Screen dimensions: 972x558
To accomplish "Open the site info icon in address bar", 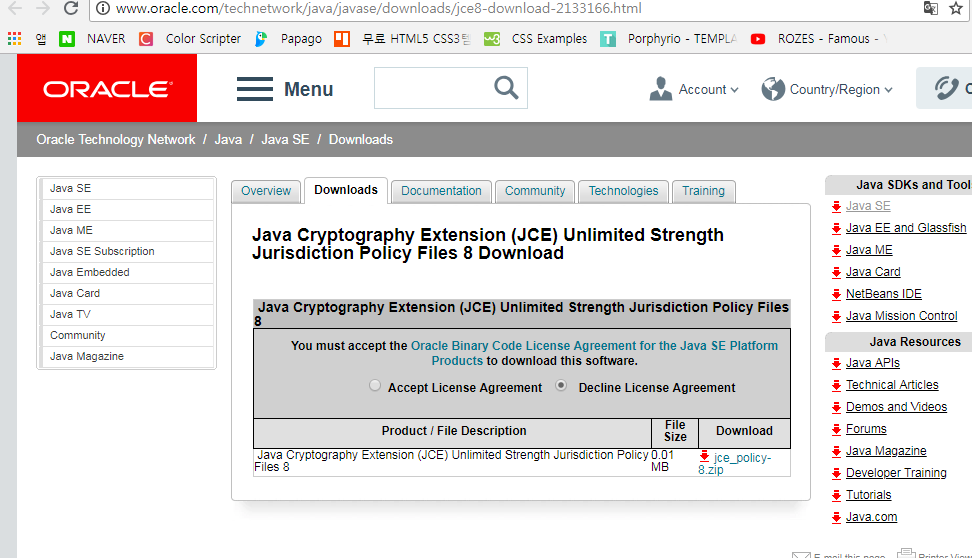I will point(103,9).
